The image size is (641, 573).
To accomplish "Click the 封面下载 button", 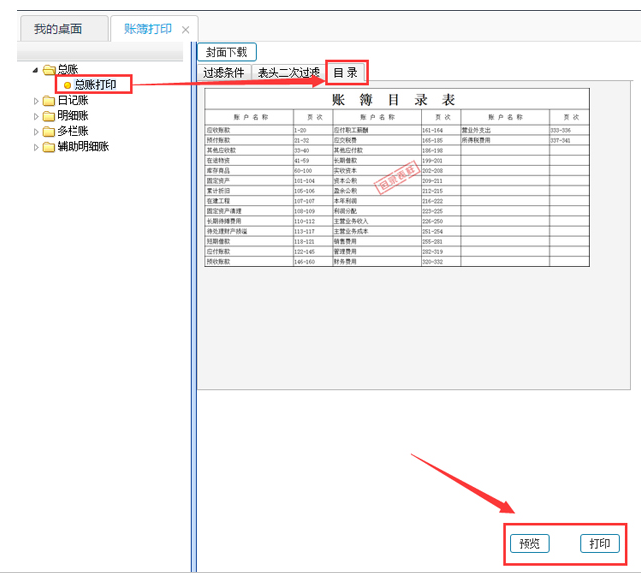I will click(x=226, y=52).
